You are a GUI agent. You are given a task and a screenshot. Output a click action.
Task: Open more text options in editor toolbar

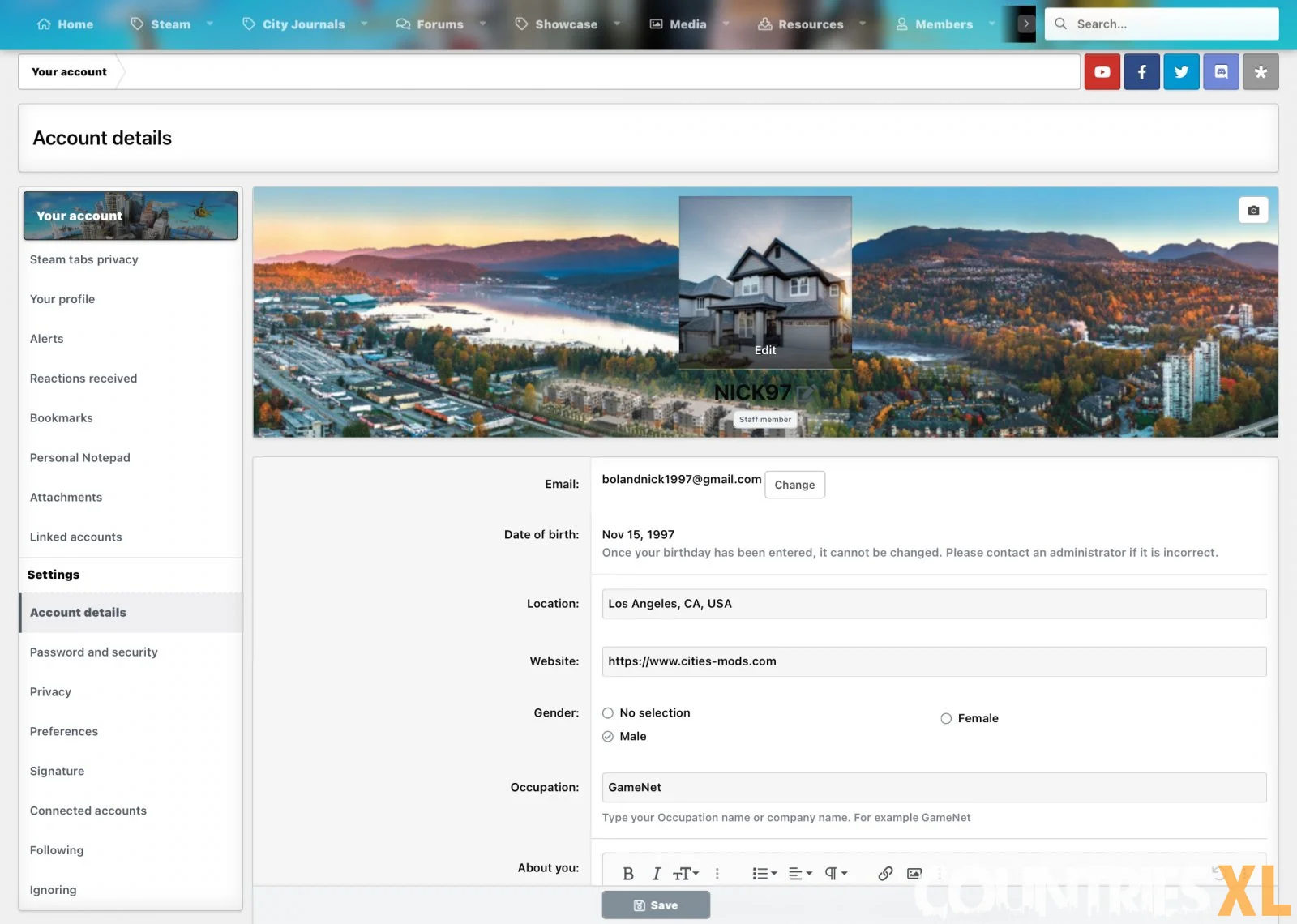[717, 873]
